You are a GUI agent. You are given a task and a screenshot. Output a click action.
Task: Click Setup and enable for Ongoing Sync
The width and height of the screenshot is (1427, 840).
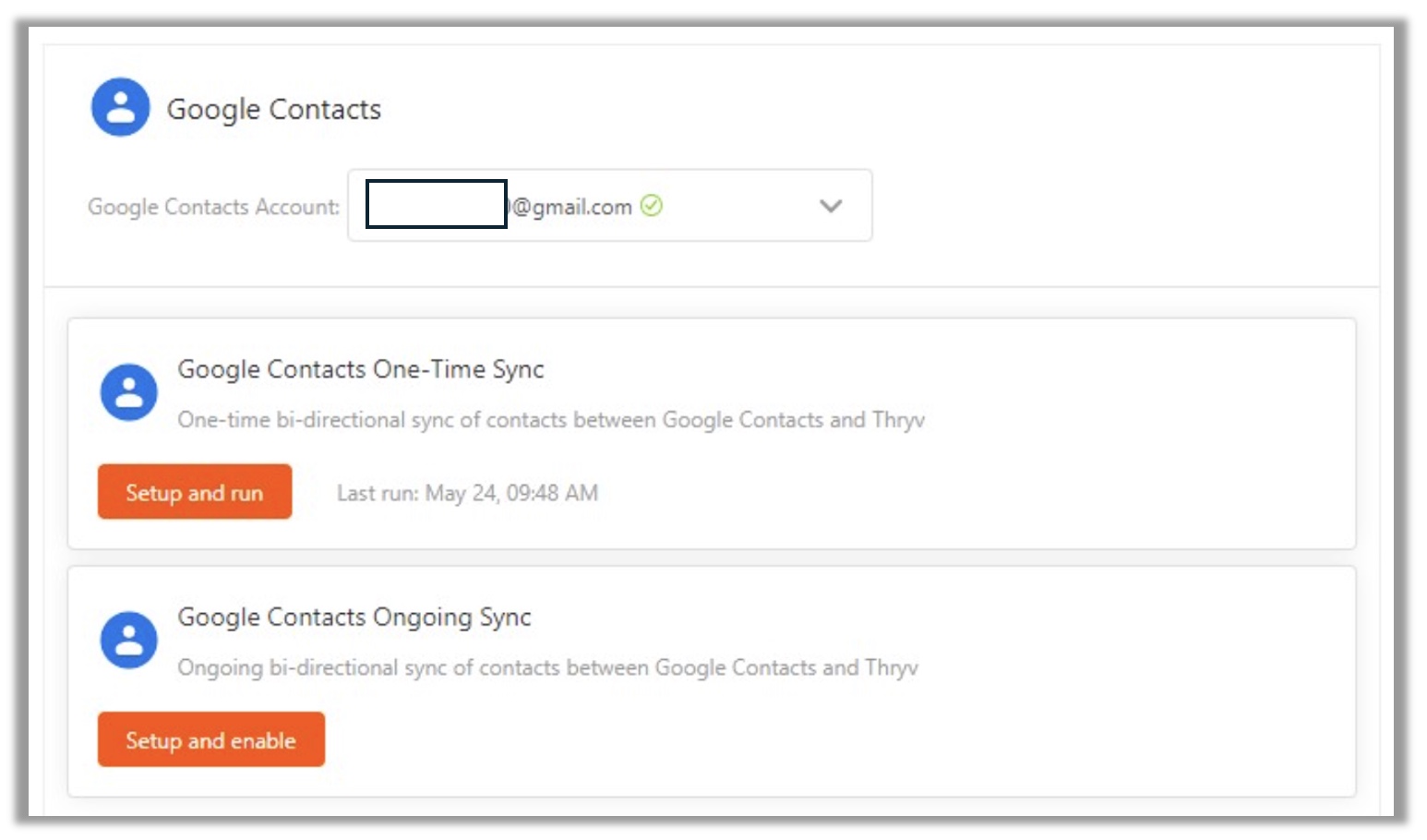[x=210, y=739]
